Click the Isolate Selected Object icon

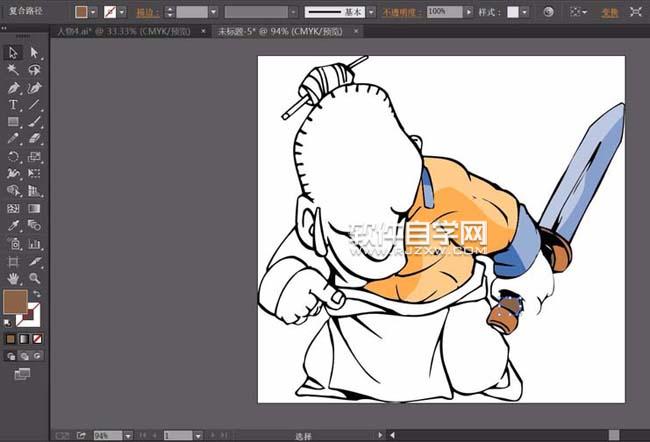click(x=635, y=12)
